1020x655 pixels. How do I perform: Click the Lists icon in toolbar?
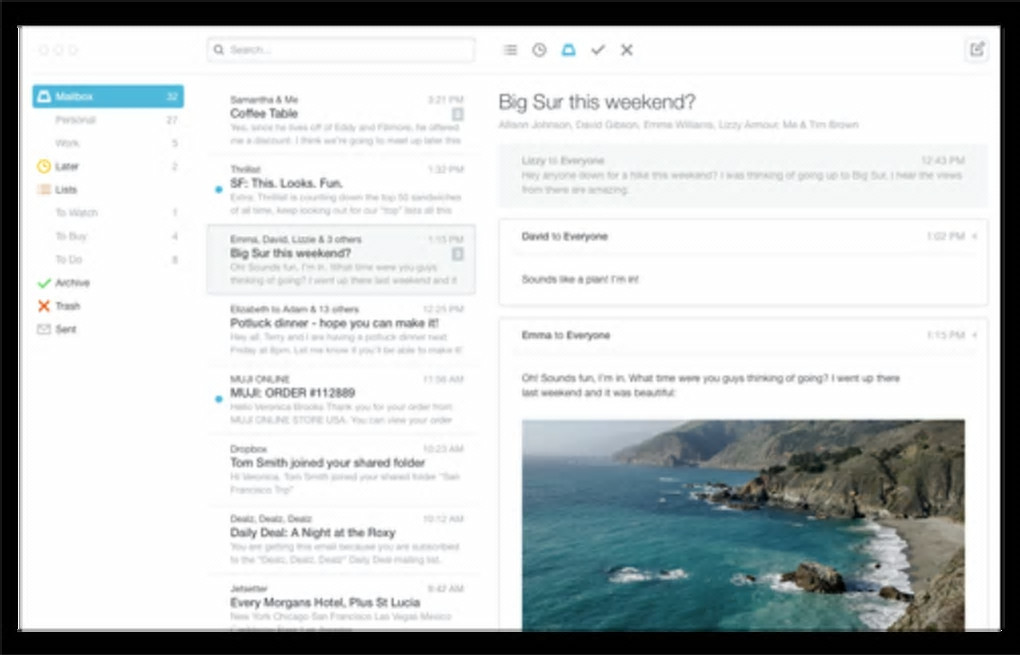[x=511, y=50]
